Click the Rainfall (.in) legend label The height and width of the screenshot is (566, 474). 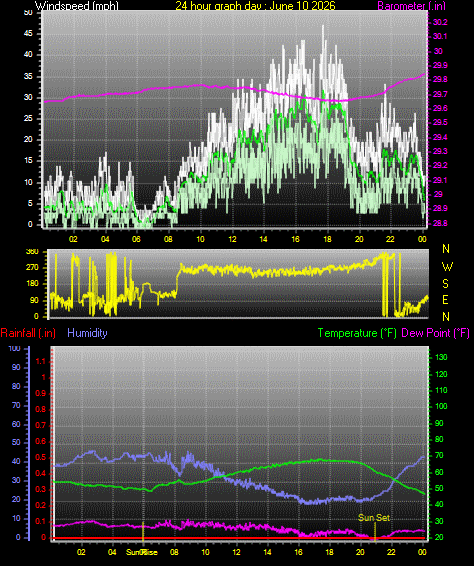point(28,333)
